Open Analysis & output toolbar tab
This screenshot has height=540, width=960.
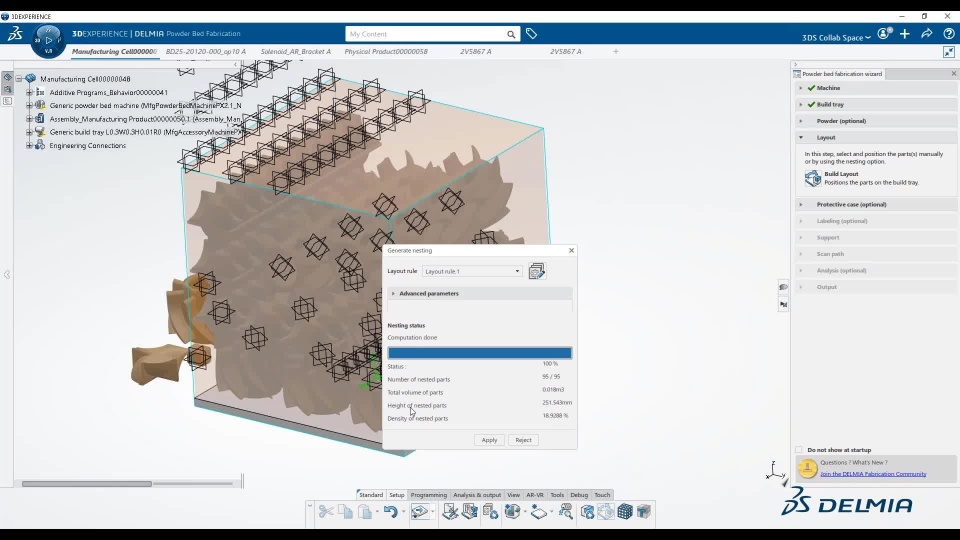477,495
